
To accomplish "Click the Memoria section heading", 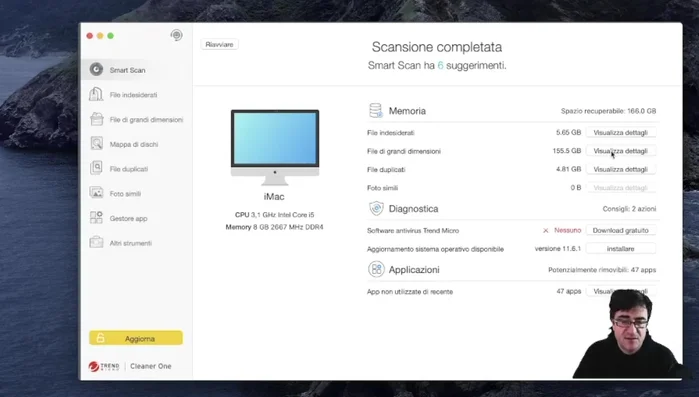I will point(407,111).
